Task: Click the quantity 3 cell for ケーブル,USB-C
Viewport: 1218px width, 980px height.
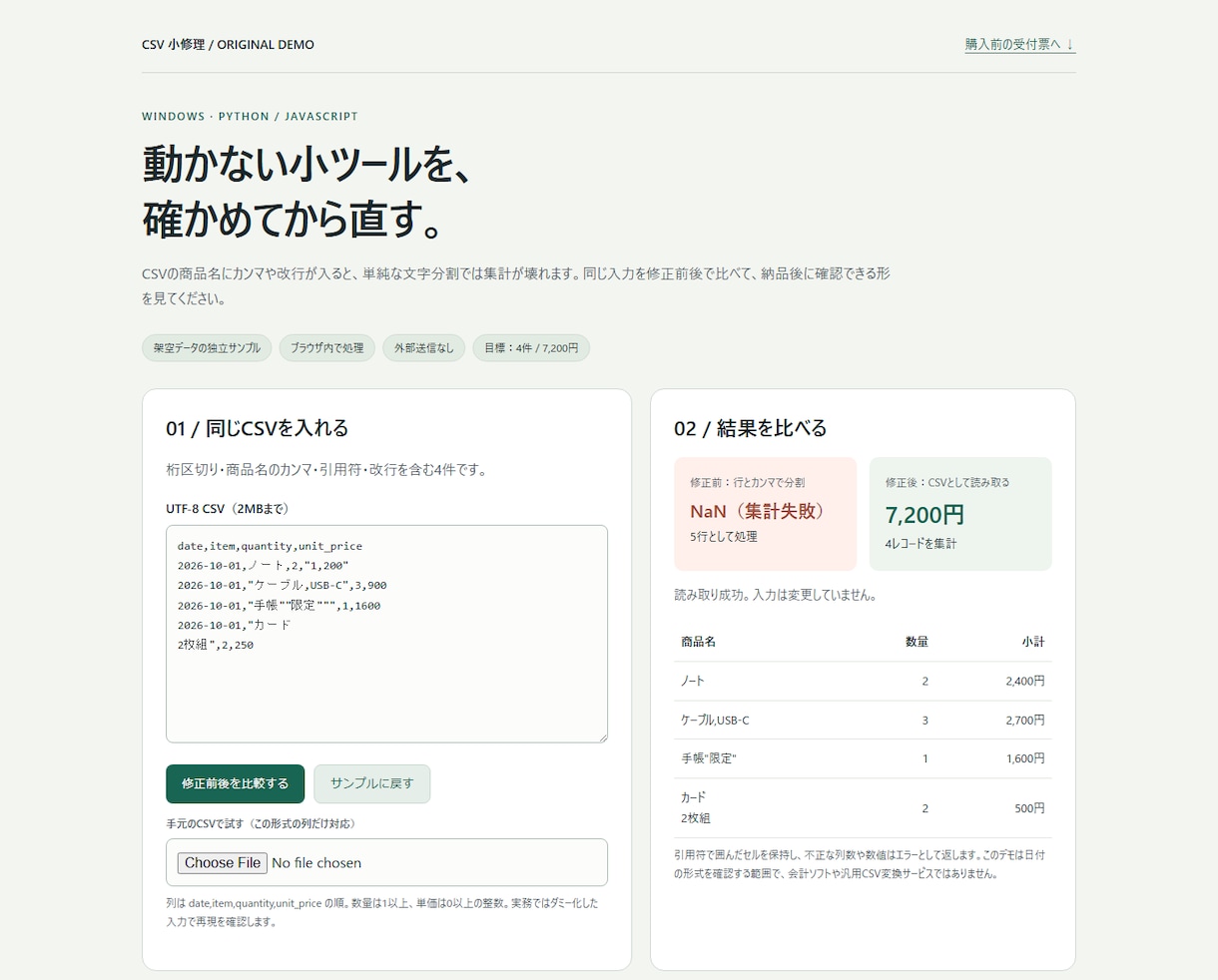Action: point(924,720)
